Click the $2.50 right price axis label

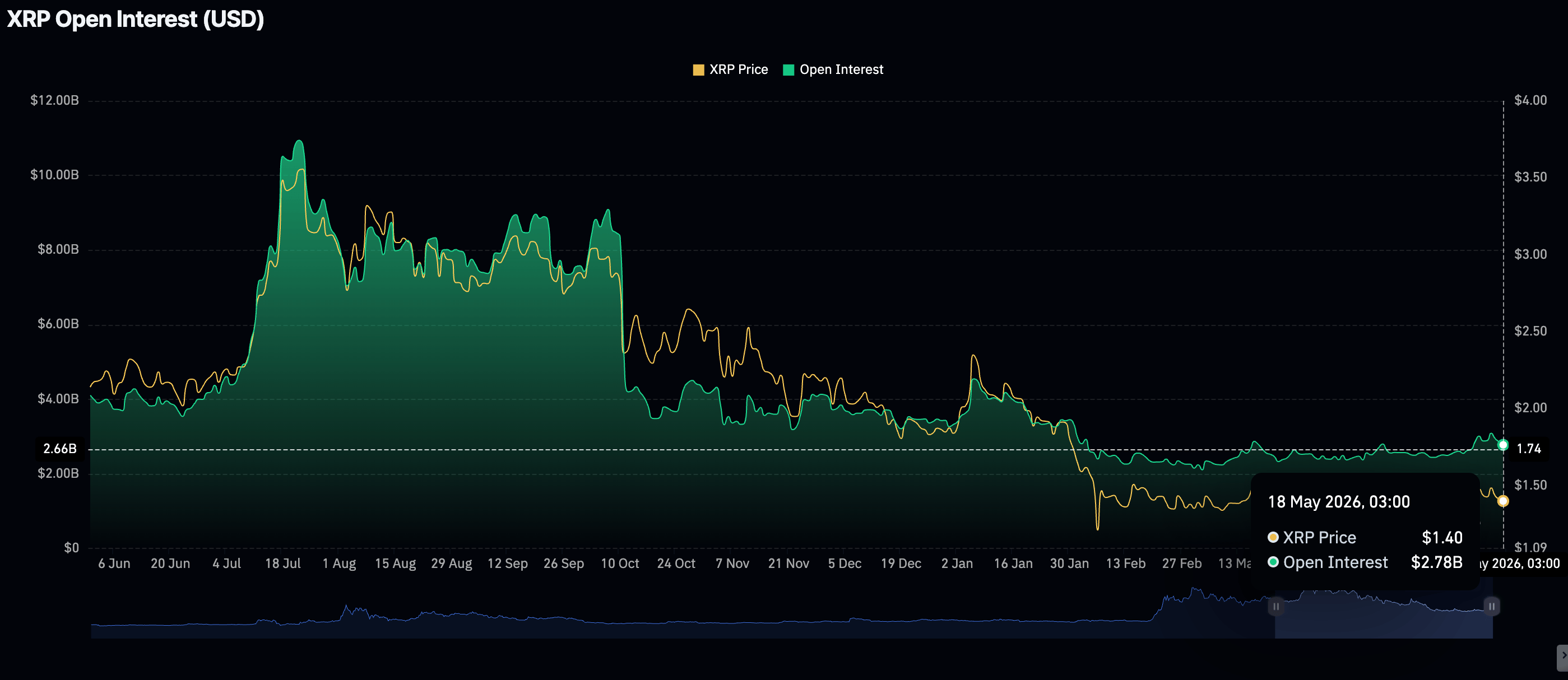tap(1530, 331)
